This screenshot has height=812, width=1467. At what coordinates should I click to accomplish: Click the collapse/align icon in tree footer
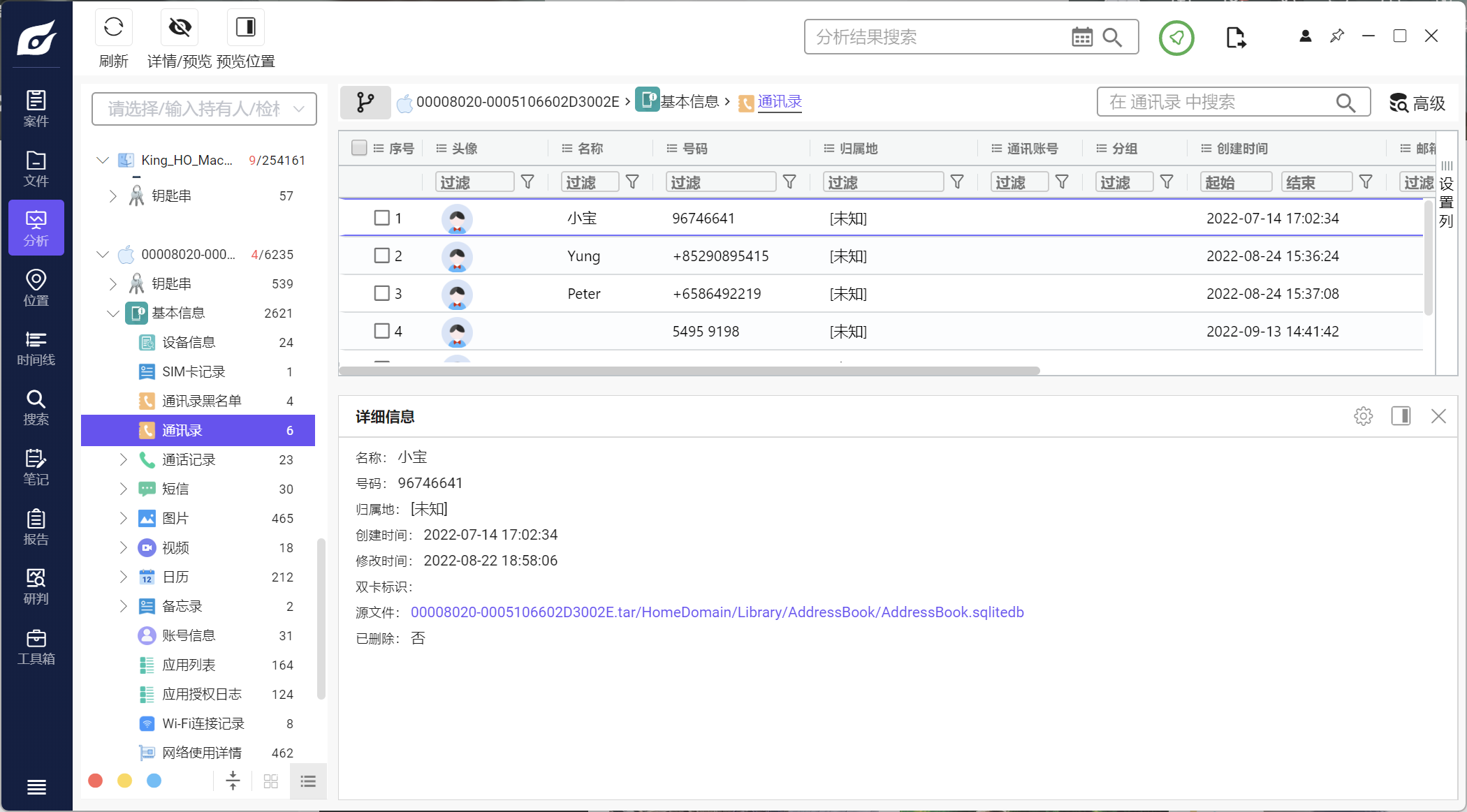[233, 781]
